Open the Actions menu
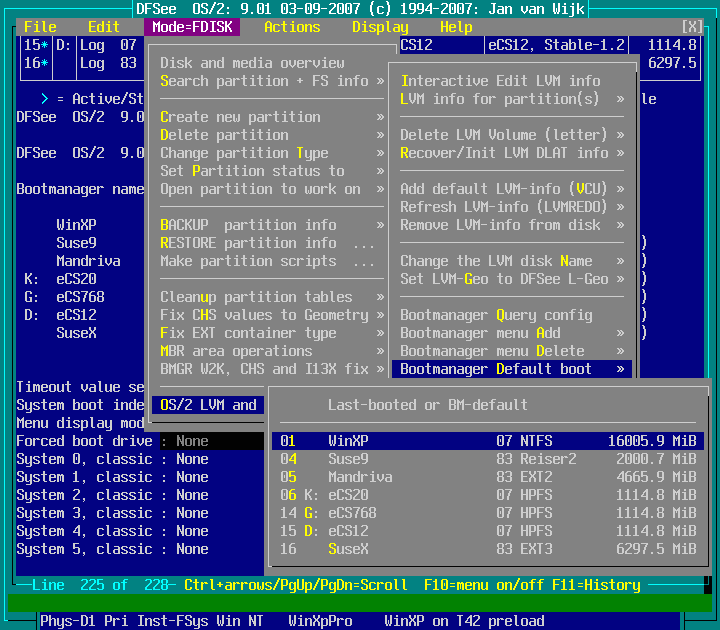Viewport: 720px width, 630px height. (292, 27)
